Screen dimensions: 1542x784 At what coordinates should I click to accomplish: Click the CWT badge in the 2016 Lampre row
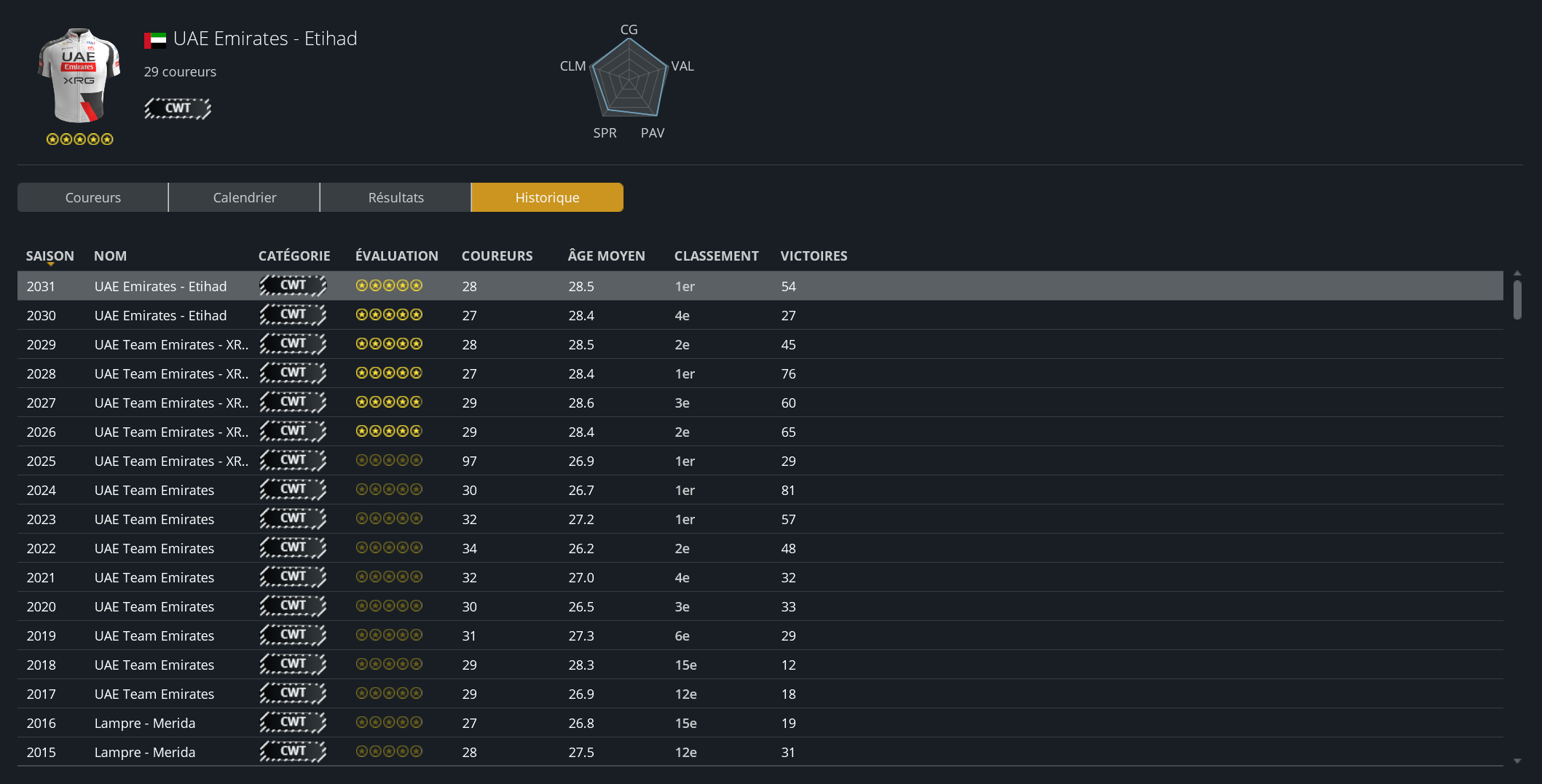click(x=293, y=722)
